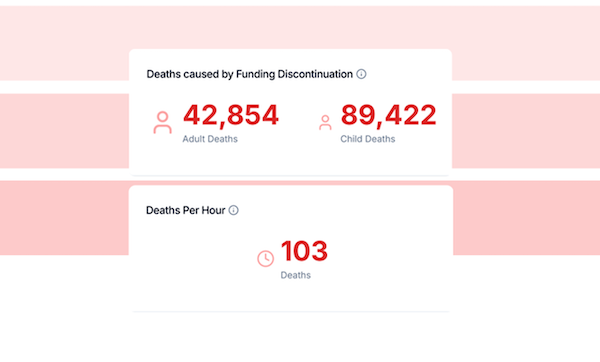Select the small child person icon

click(x=325, y=123)
